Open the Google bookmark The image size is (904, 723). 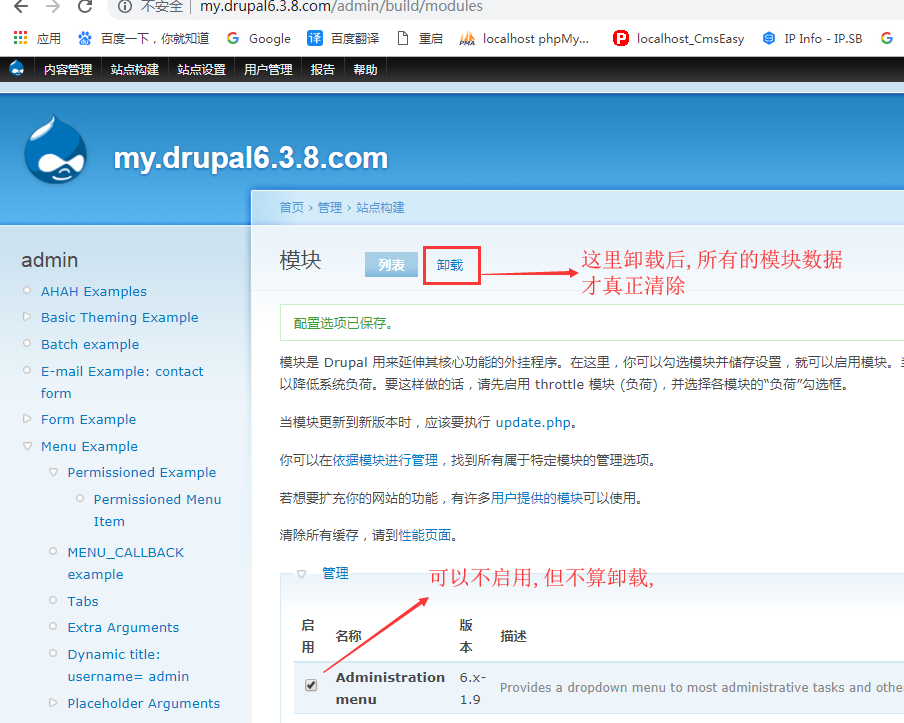[x=258, y=38]
